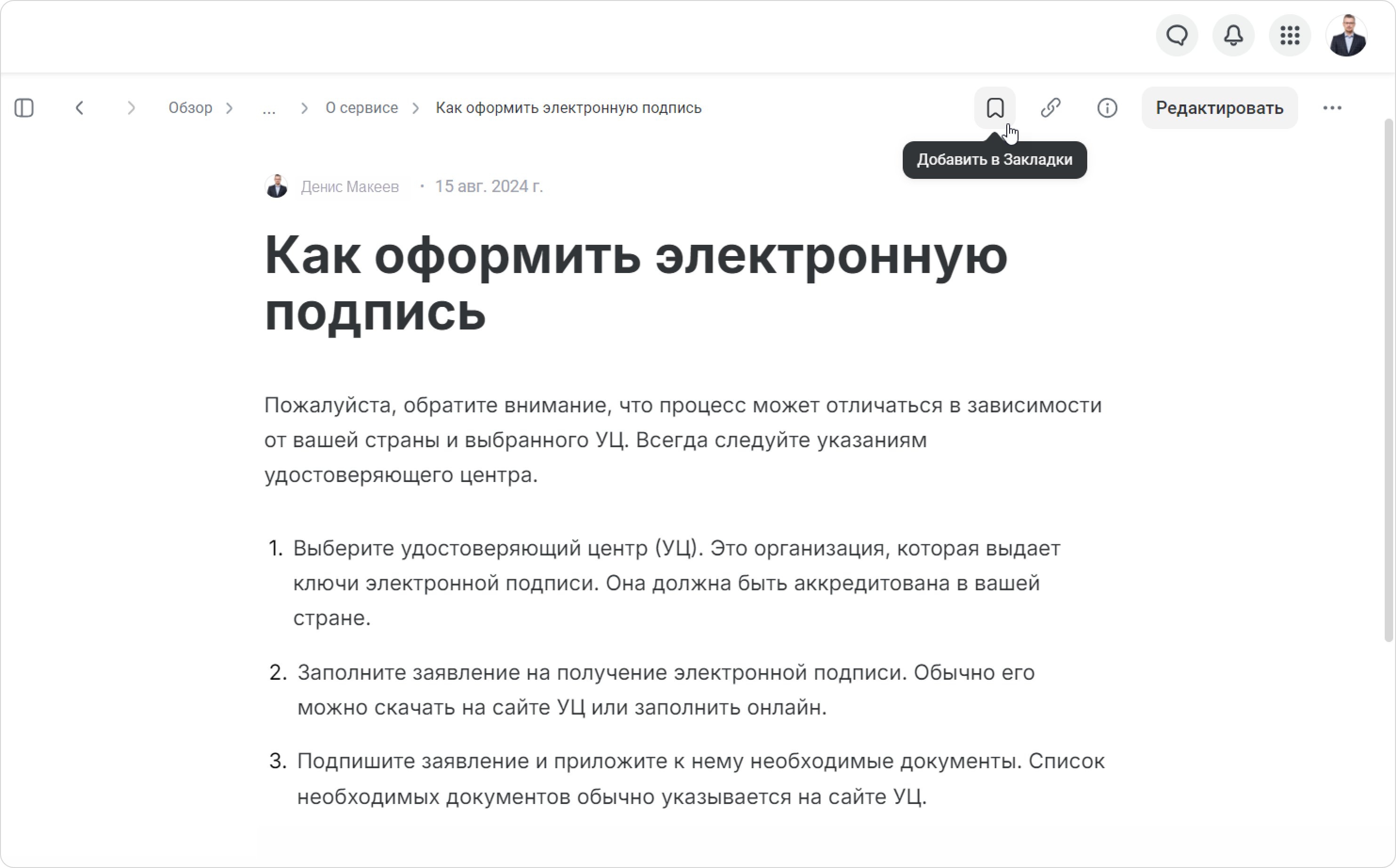Toggle the sidebar panel icon
1396x868 pixels.
[24, 108]
